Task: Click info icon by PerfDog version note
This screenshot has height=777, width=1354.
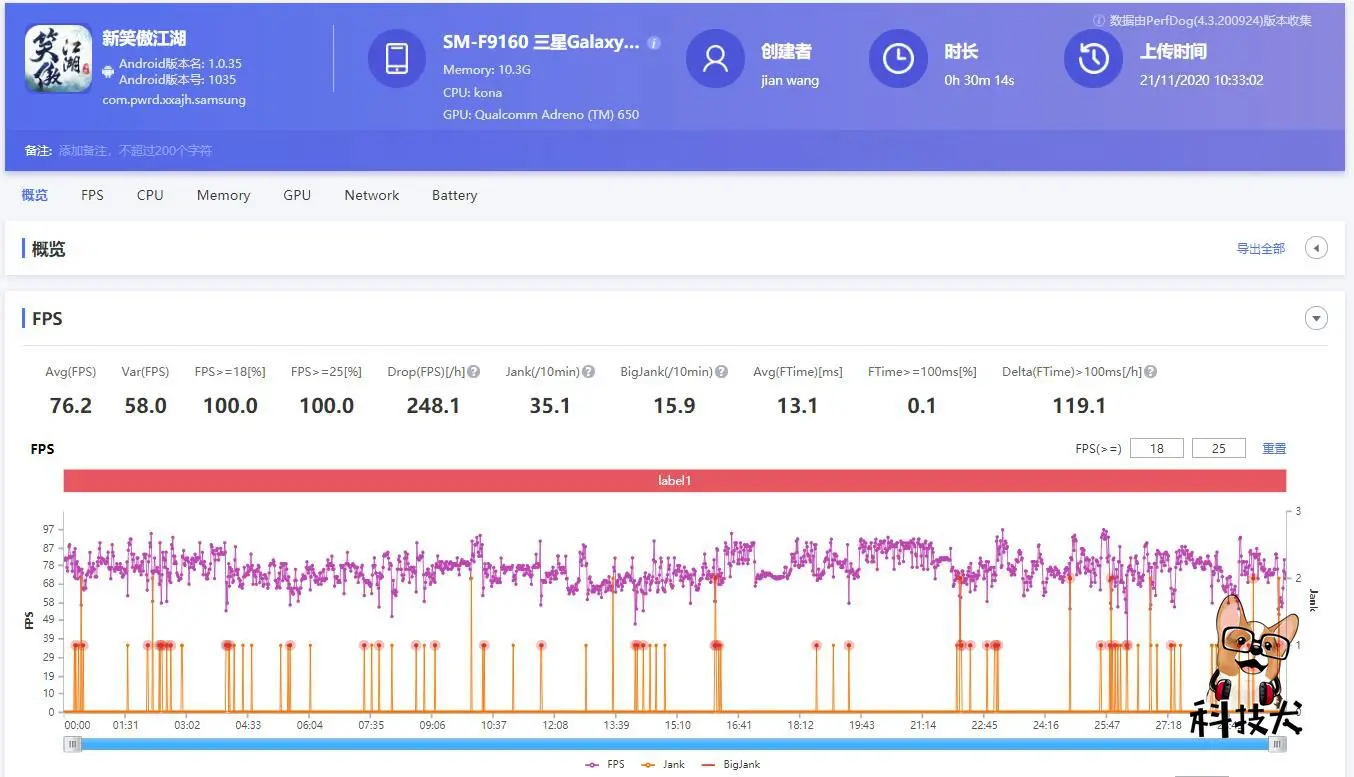Action: (x=1099, y=20)
